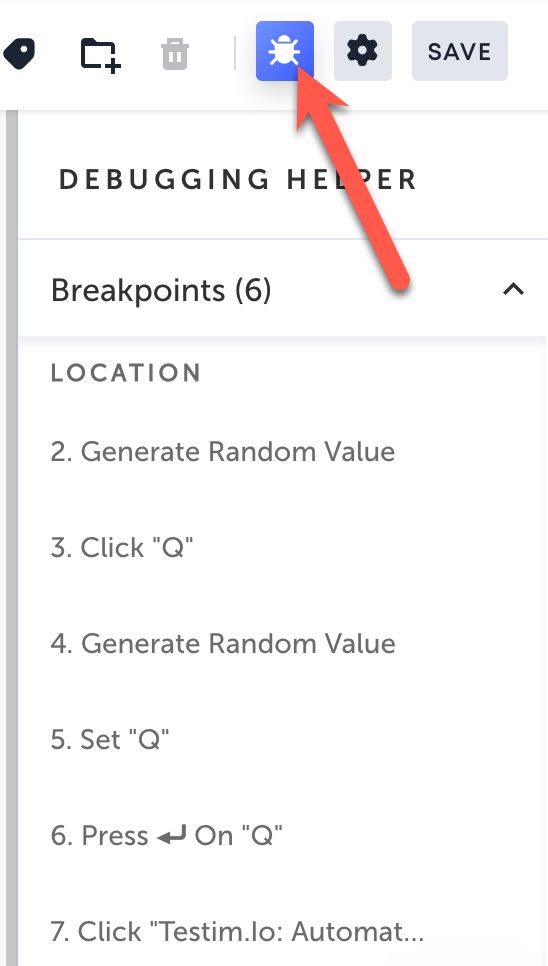The width and height of the screenshot is (548, 966).
Task: Click the tag label icon
Action: 18,54
